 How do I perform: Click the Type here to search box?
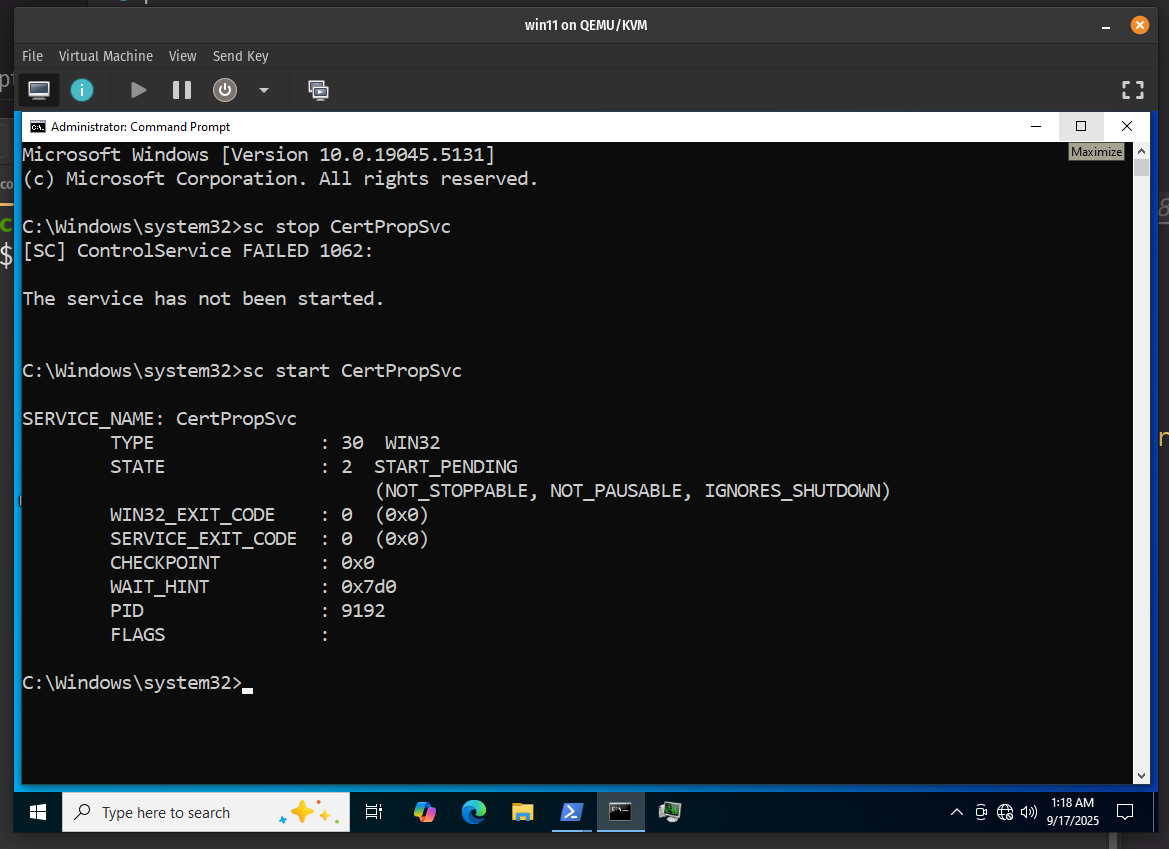coord(206,812)
